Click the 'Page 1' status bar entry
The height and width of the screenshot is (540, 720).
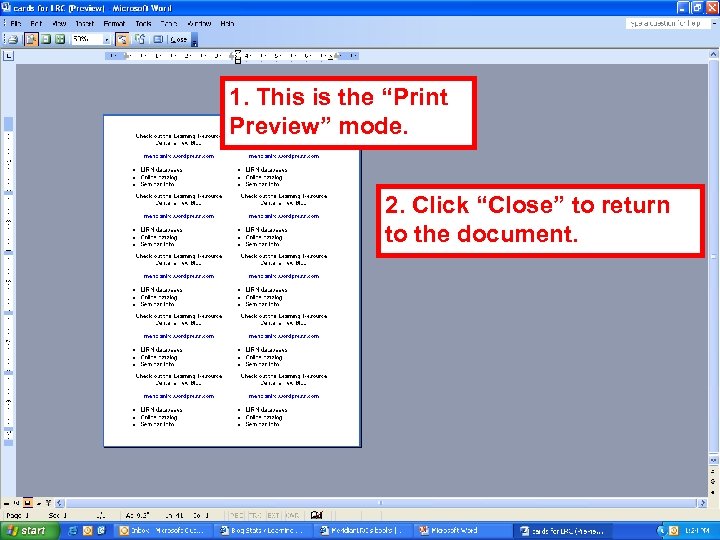point(18,516)
